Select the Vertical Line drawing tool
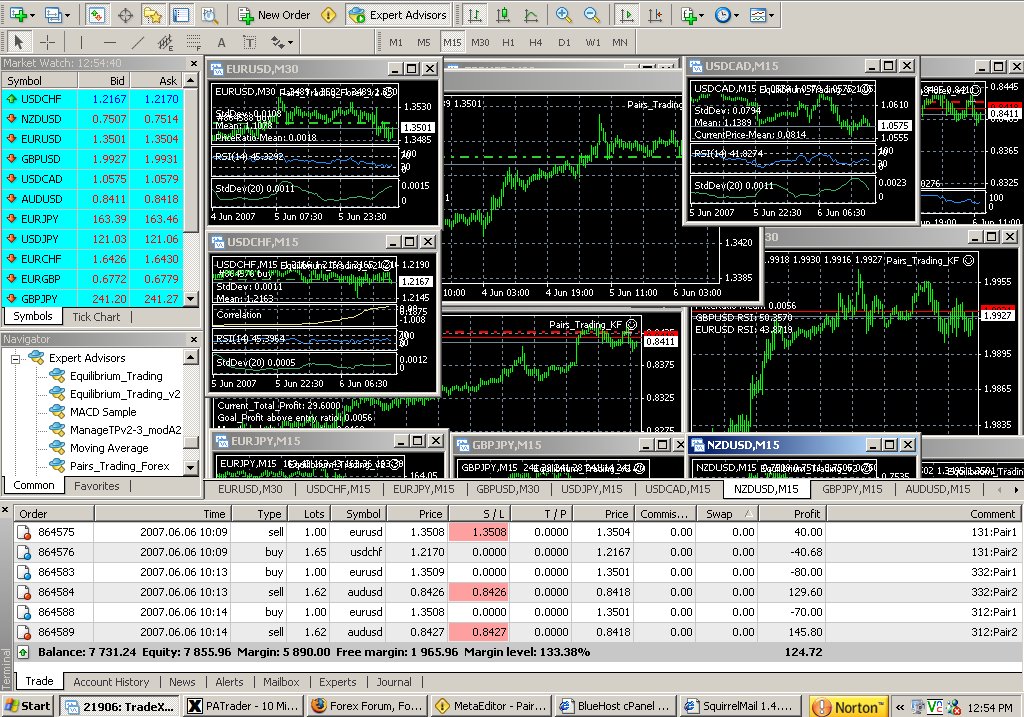This screenshot has width=1024, height=717. click(x=81, y=42)
